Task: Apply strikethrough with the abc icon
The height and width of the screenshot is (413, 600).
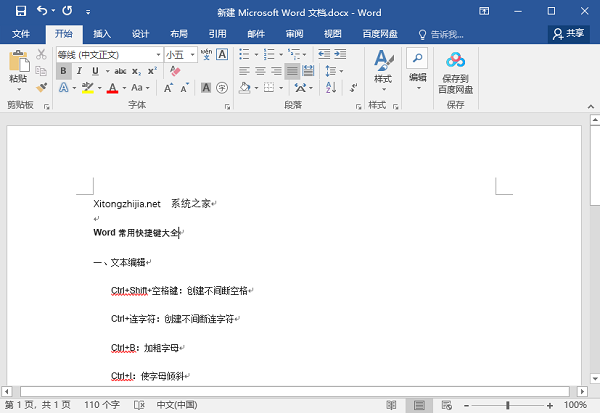Action: click(120, 71)
